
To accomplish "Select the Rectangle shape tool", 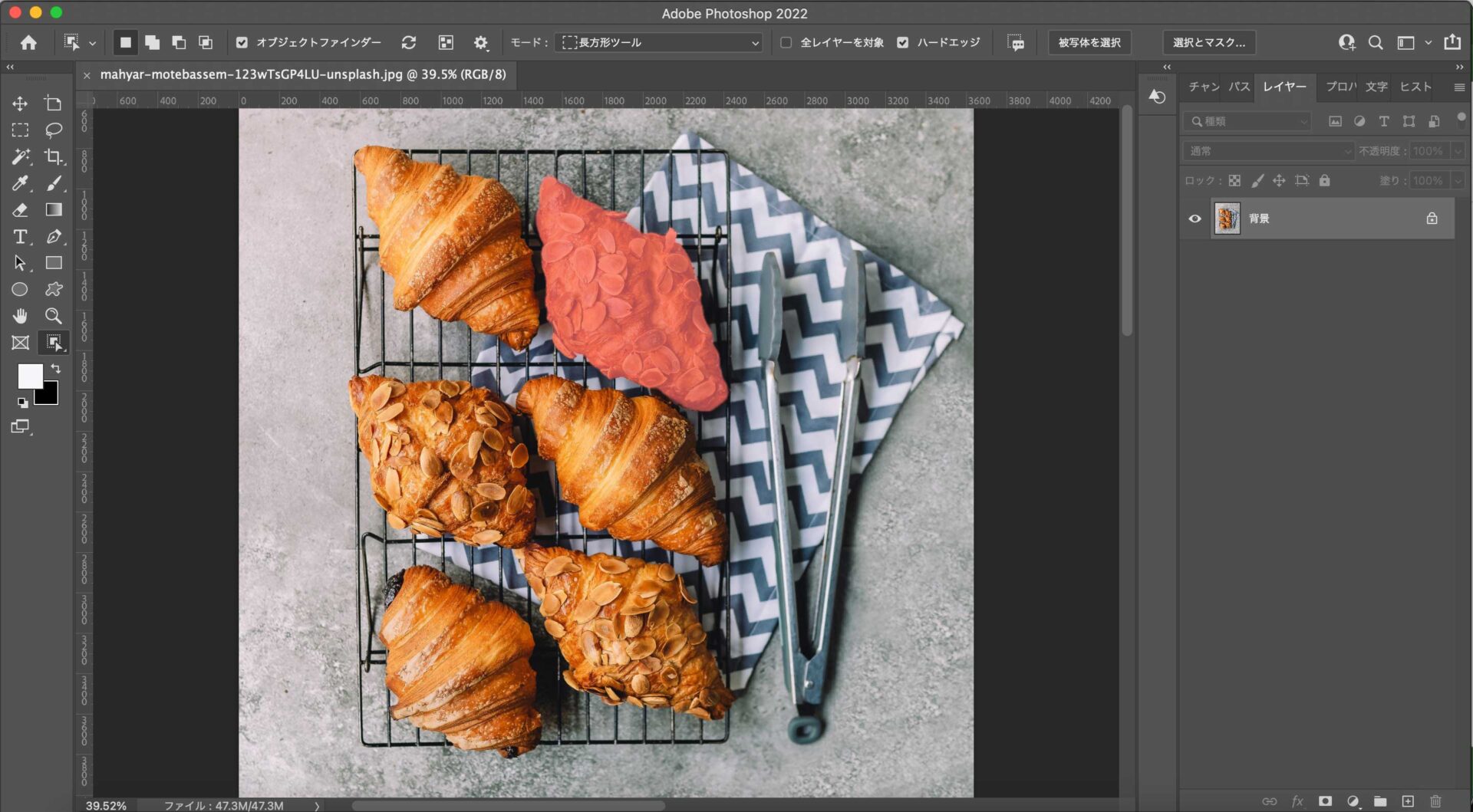I will point(53,263).
